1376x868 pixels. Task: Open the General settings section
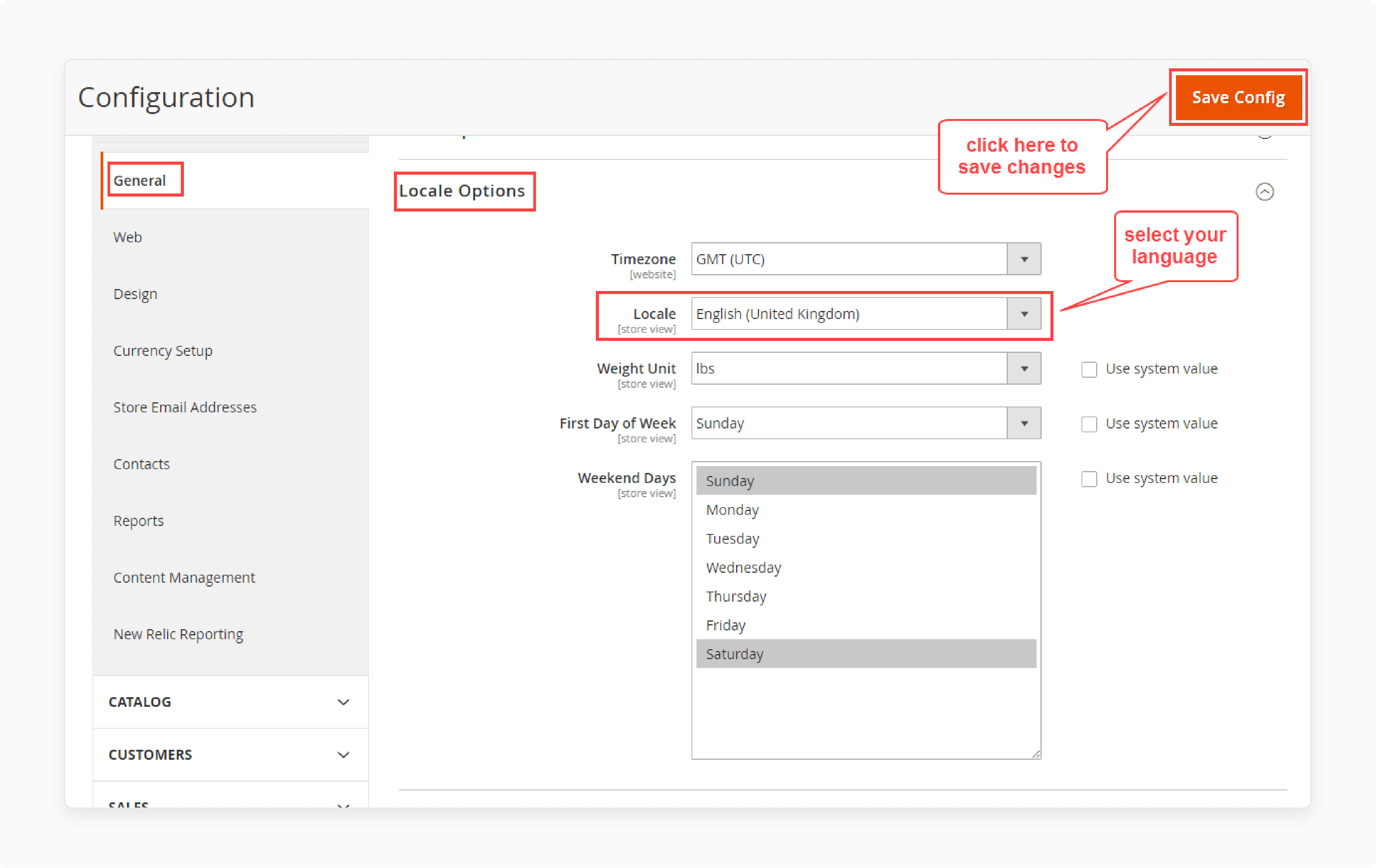coord(140,180)
